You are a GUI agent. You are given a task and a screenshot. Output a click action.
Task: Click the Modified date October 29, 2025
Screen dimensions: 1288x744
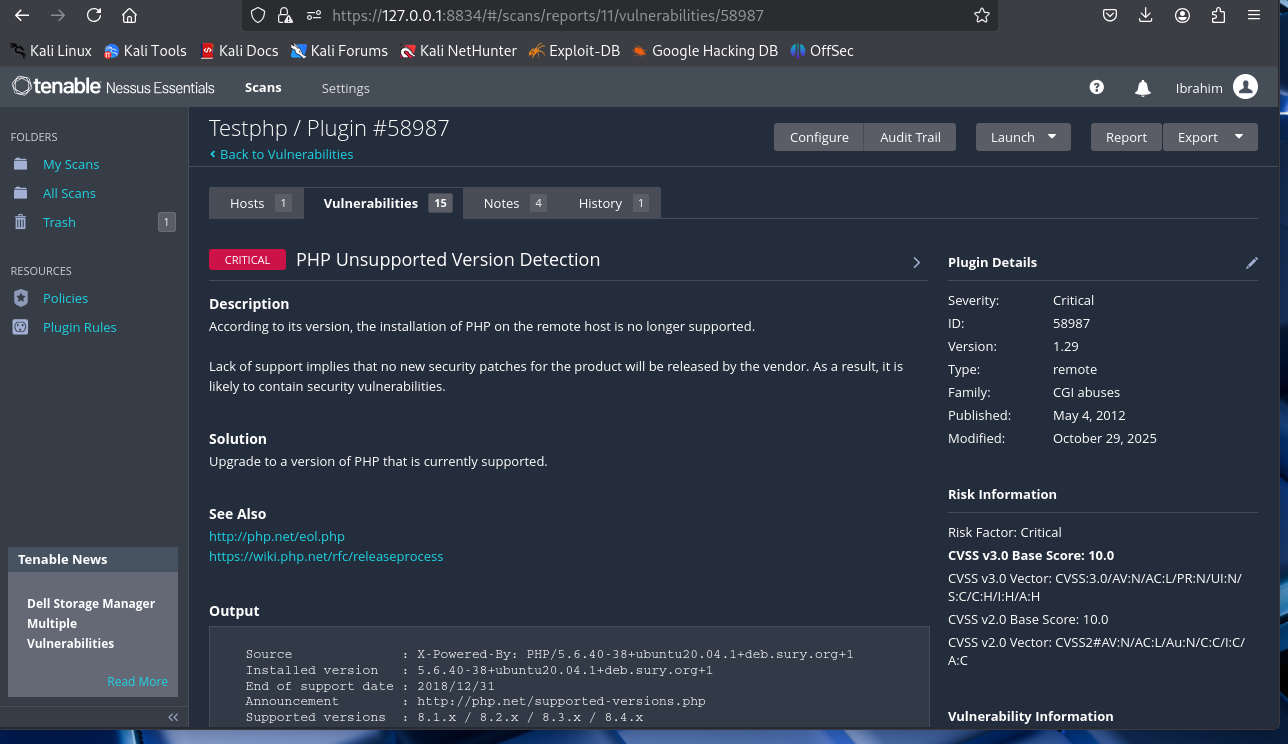pyautogui.click(x=1105, y=438)
